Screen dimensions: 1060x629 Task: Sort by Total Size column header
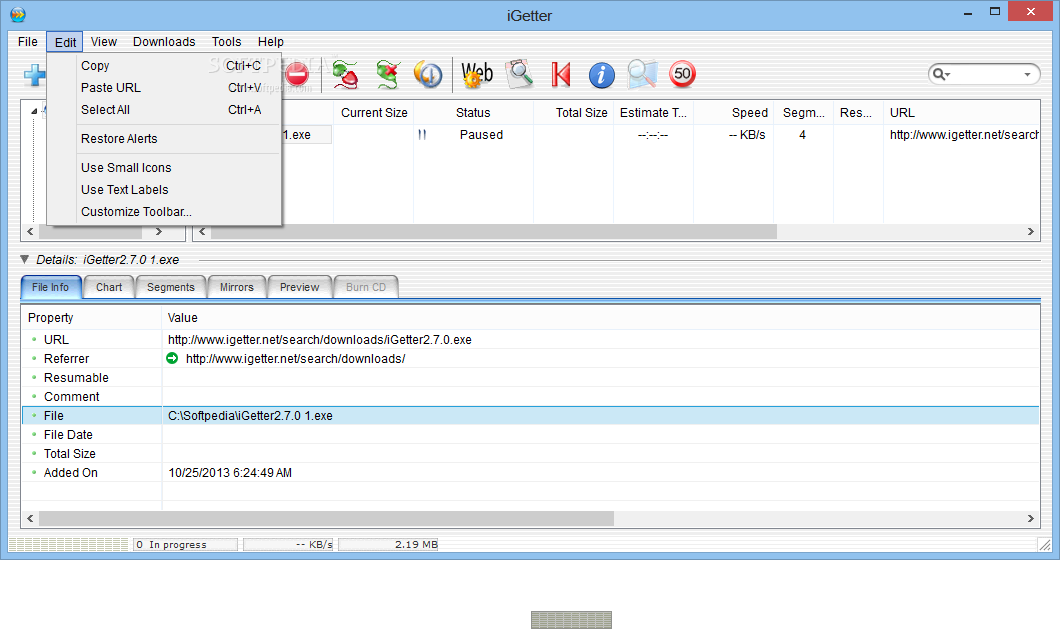click(574, 113)
